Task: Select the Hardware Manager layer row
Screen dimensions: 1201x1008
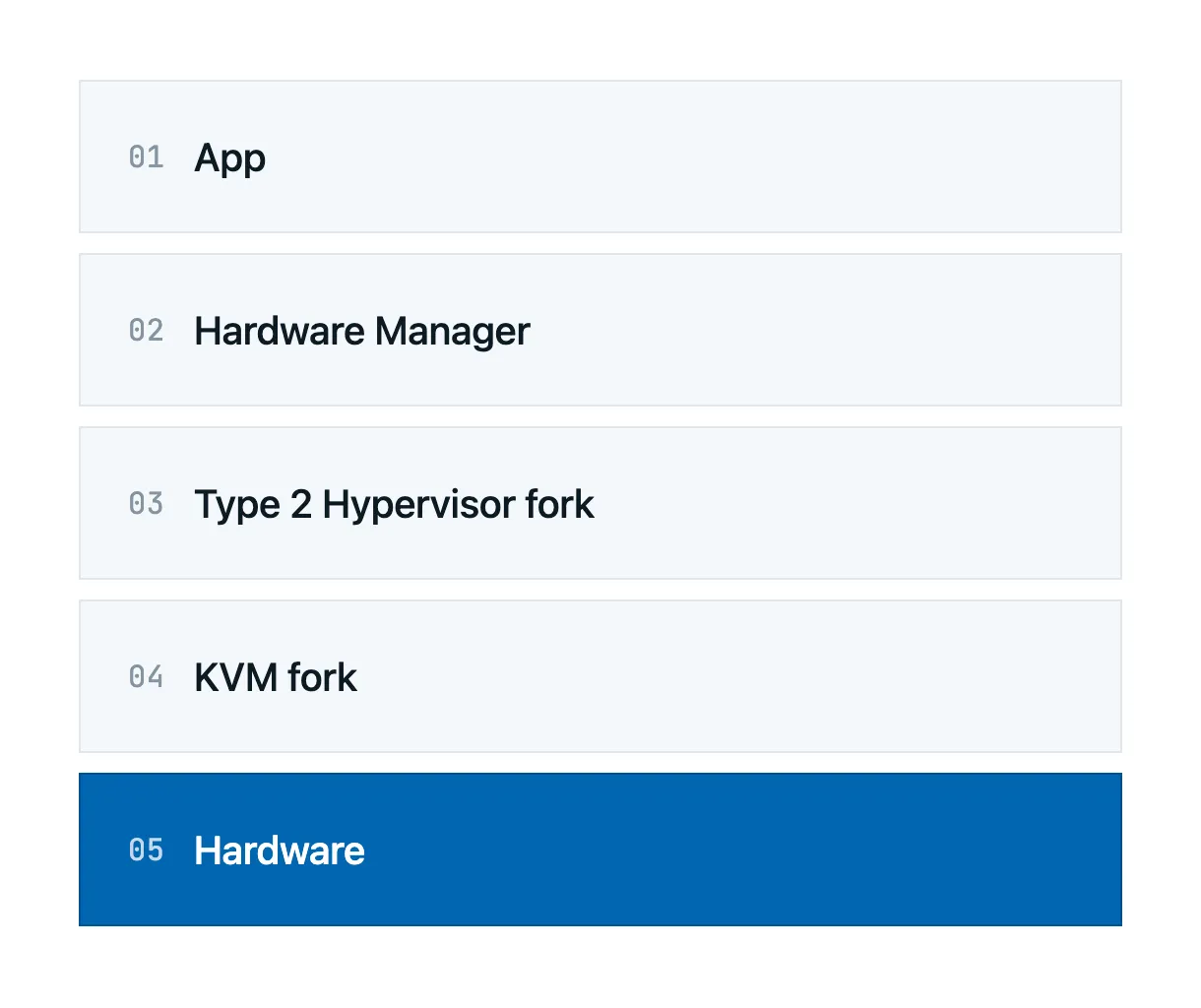Action: point(600,330)
